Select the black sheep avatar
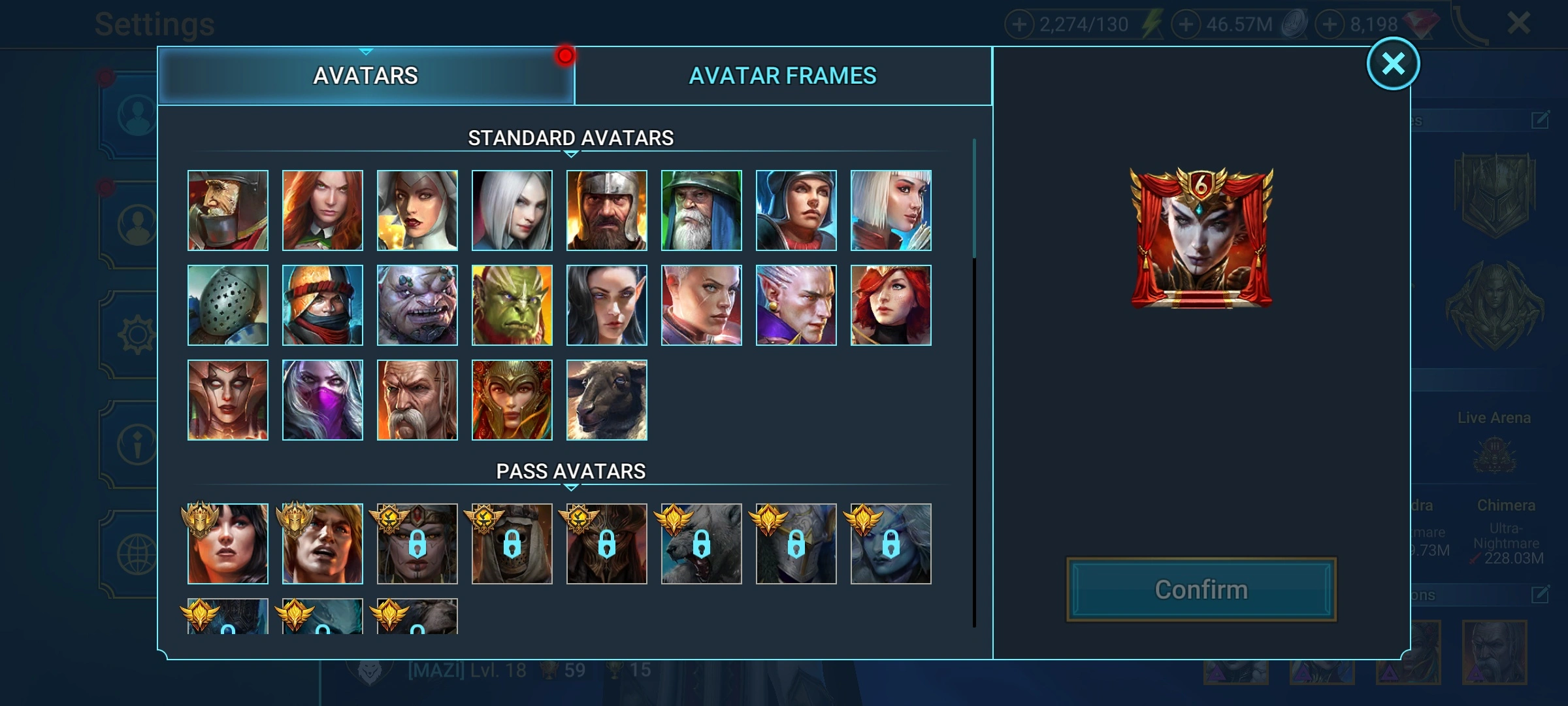 tap(606, 400)
